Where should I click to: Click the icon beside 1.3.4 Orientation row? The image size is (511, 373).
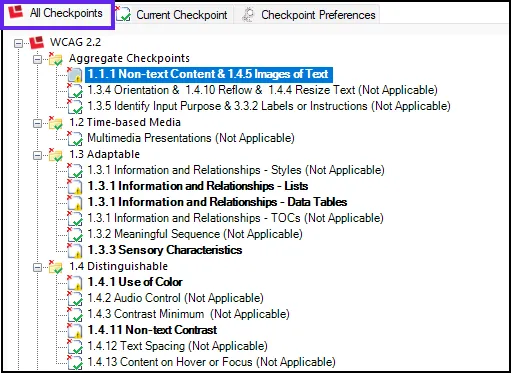(75, 90)
